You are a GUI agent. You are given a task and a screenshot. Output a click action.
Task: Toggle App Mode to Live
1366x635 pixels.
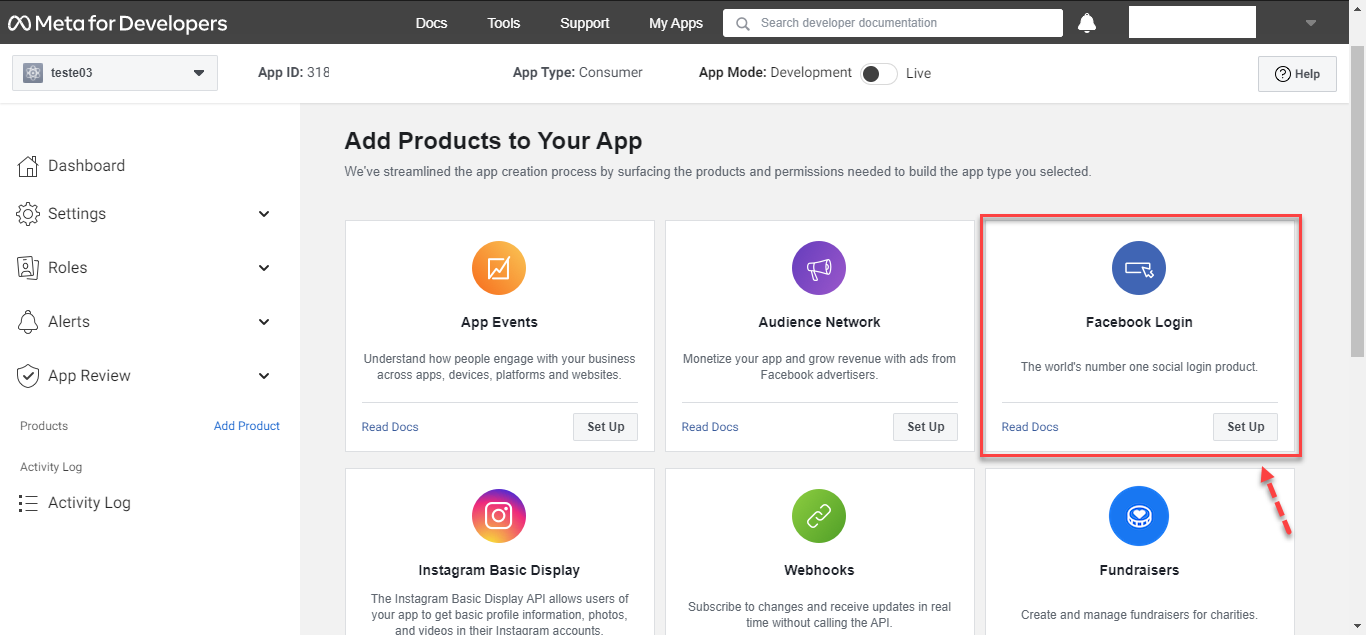point(879,73)
